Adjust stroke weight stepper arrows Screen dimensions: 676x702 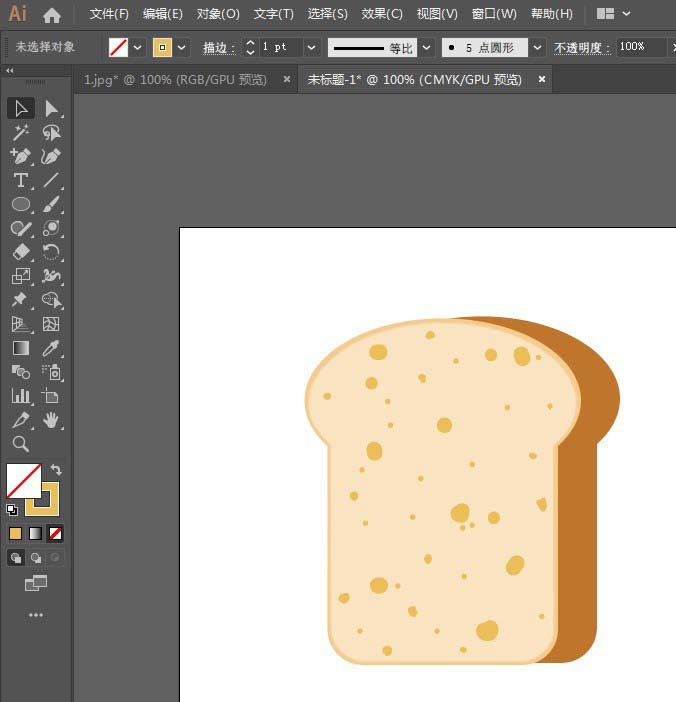tap(250, 47)
